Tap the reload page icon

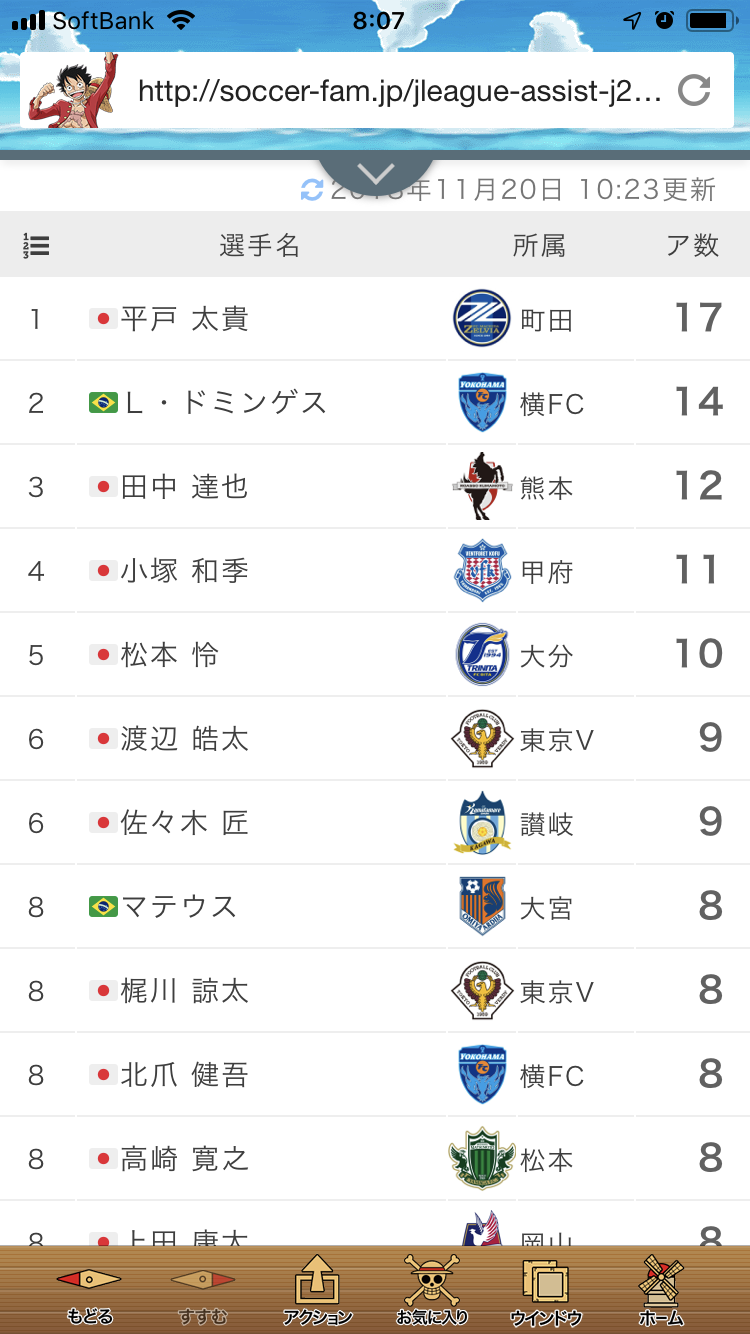pos(694,91)
